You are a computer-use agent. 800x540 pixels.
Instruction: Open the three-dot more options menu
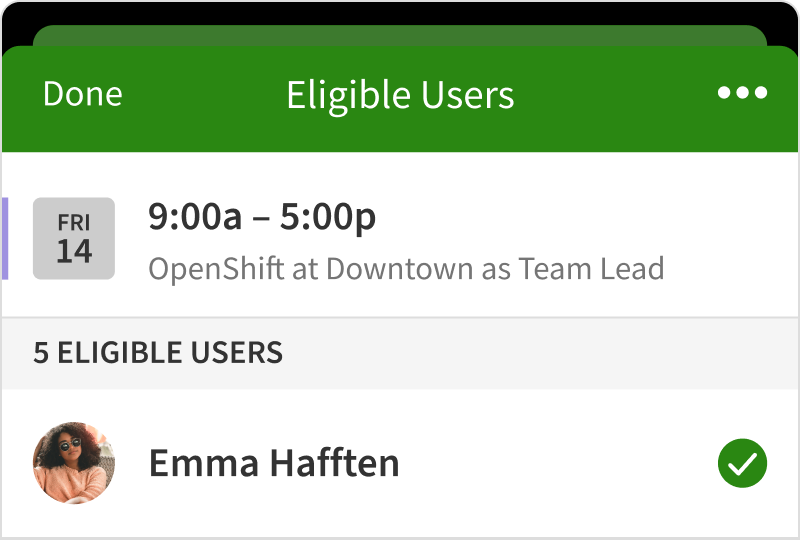pos(742,93)
